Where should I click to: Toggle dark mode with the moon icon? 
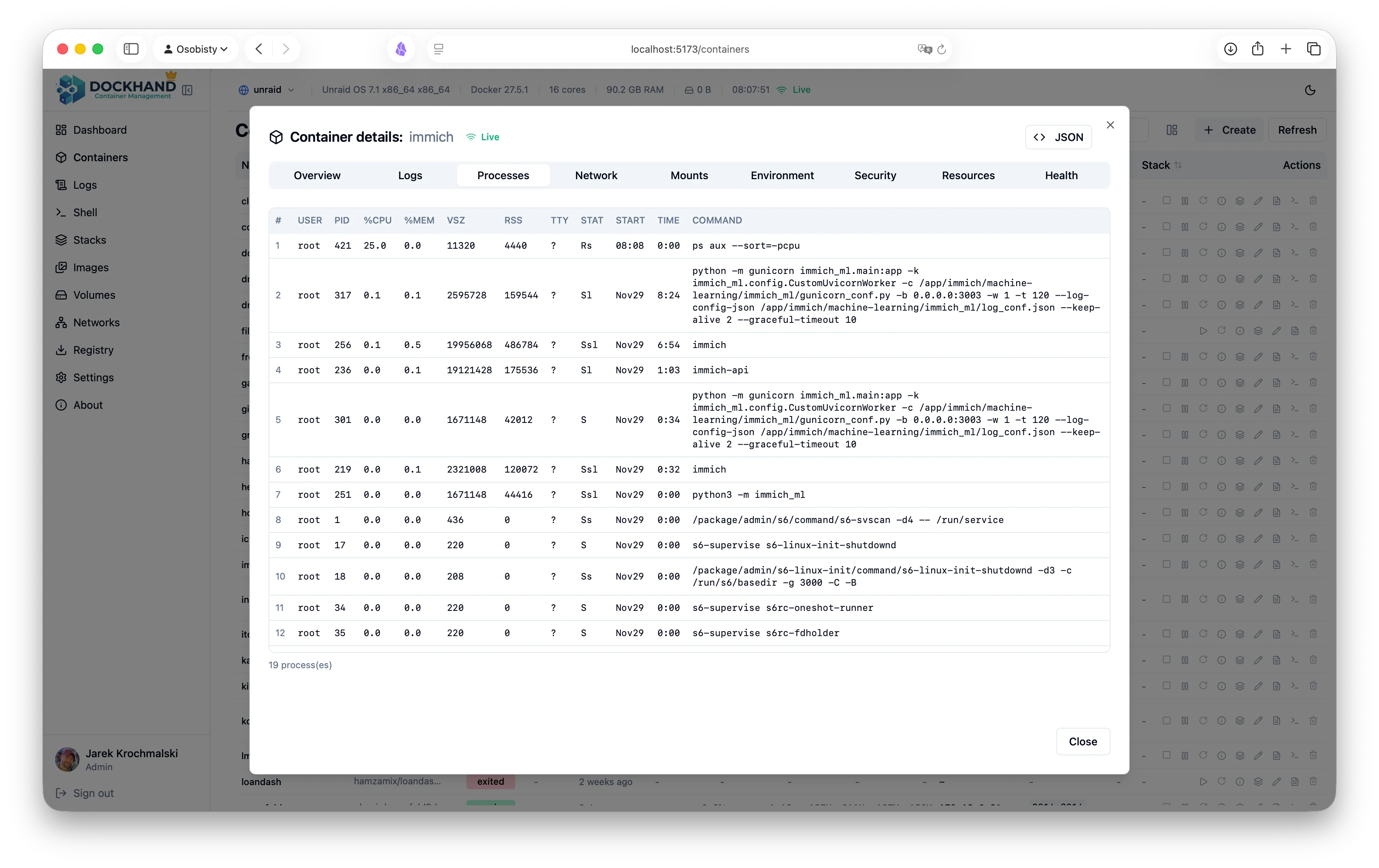point(1310,90)
